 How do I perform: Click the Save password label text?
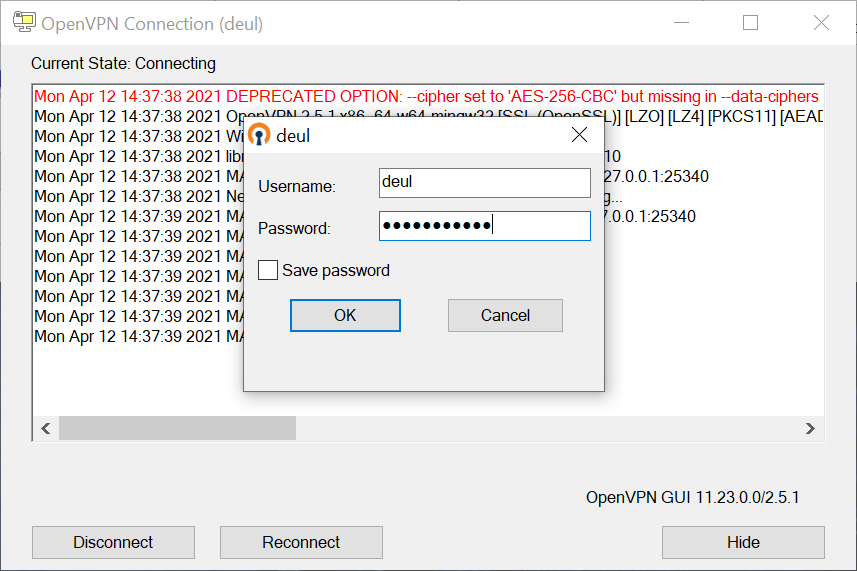[336, 270]
